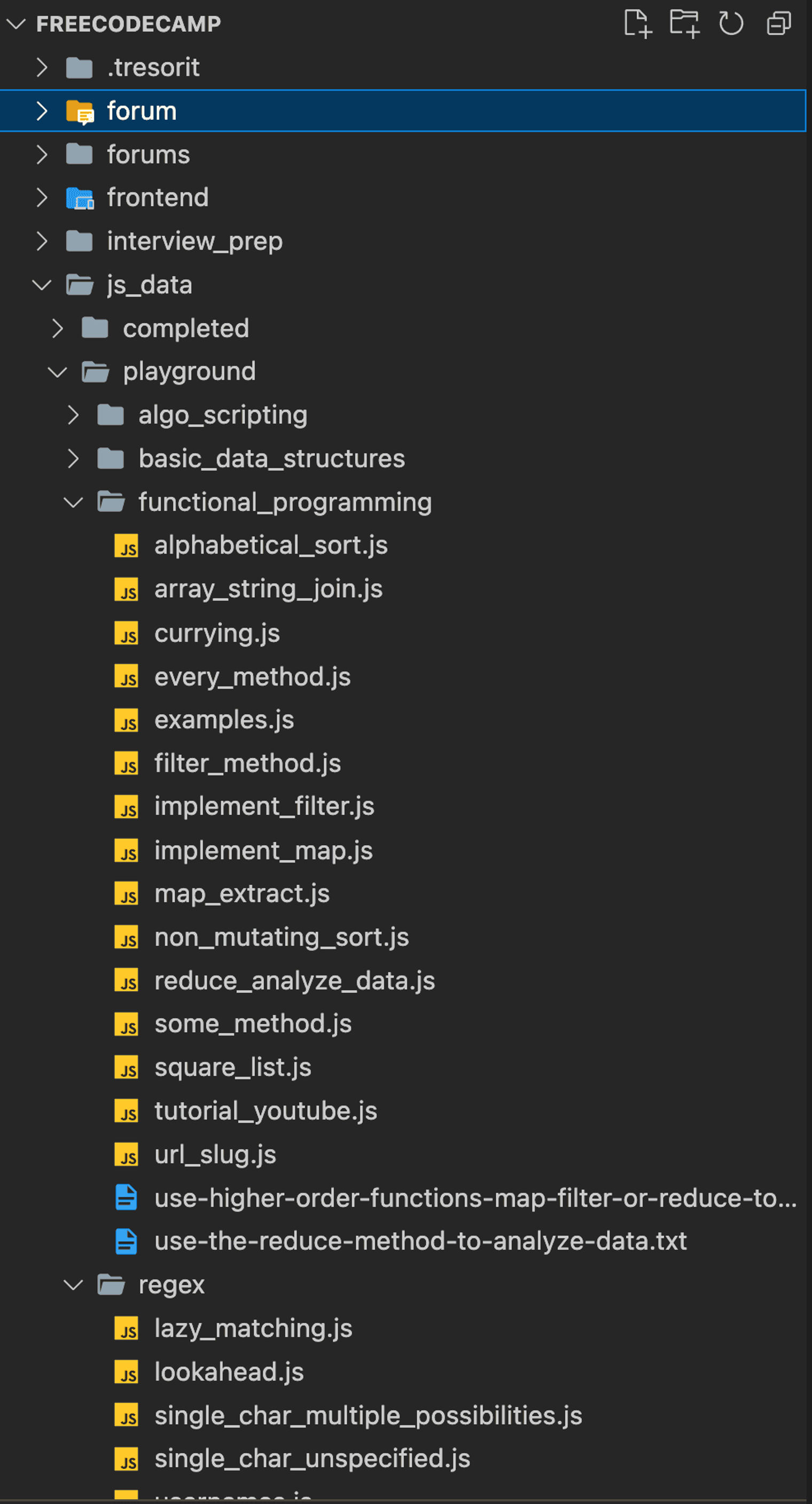
Task: Click the open playground folder icon
Action: [96, 372]
